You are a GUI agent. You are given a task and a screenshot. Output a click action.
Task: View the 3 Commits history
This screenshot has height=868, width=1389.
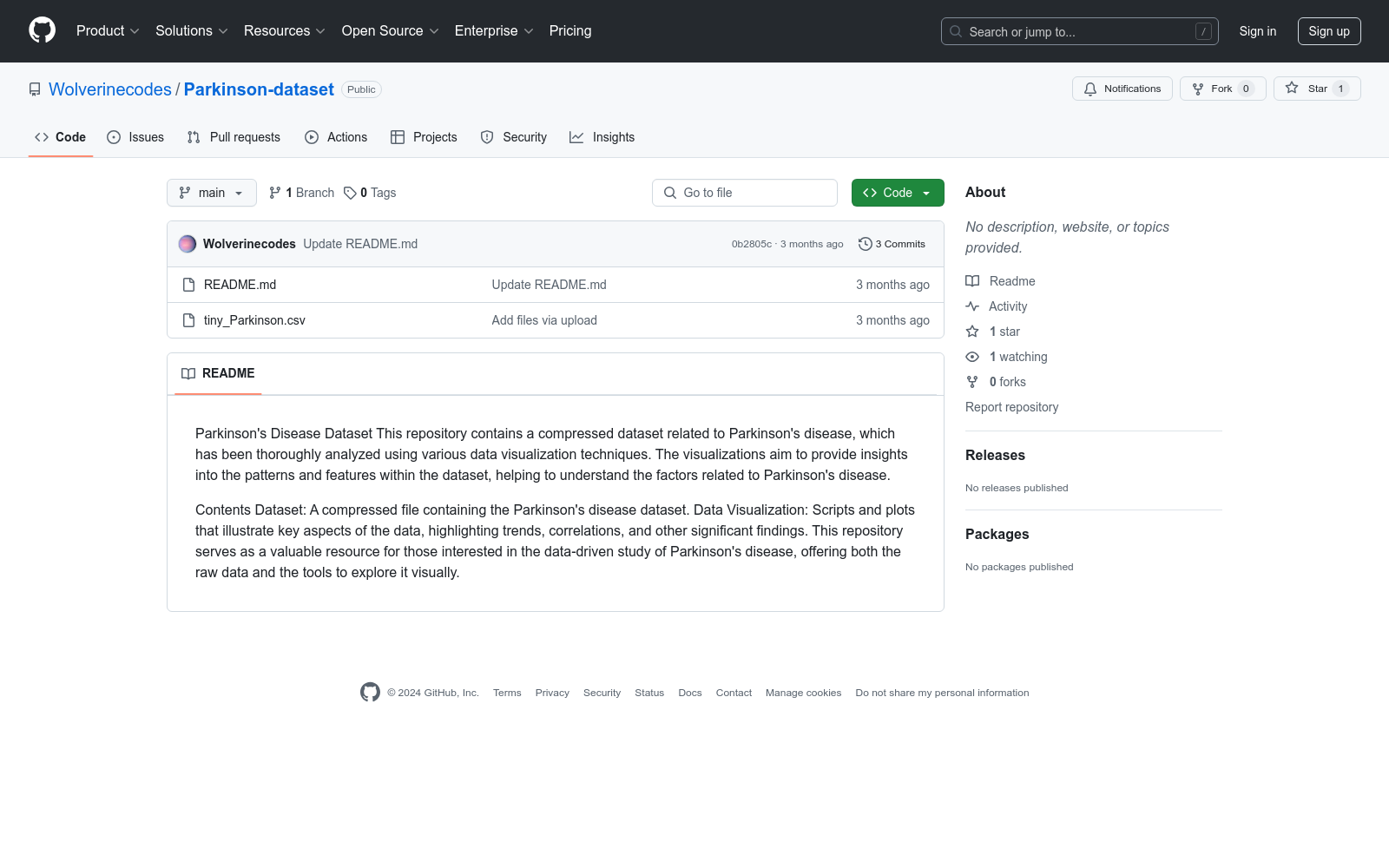(892, 244)
